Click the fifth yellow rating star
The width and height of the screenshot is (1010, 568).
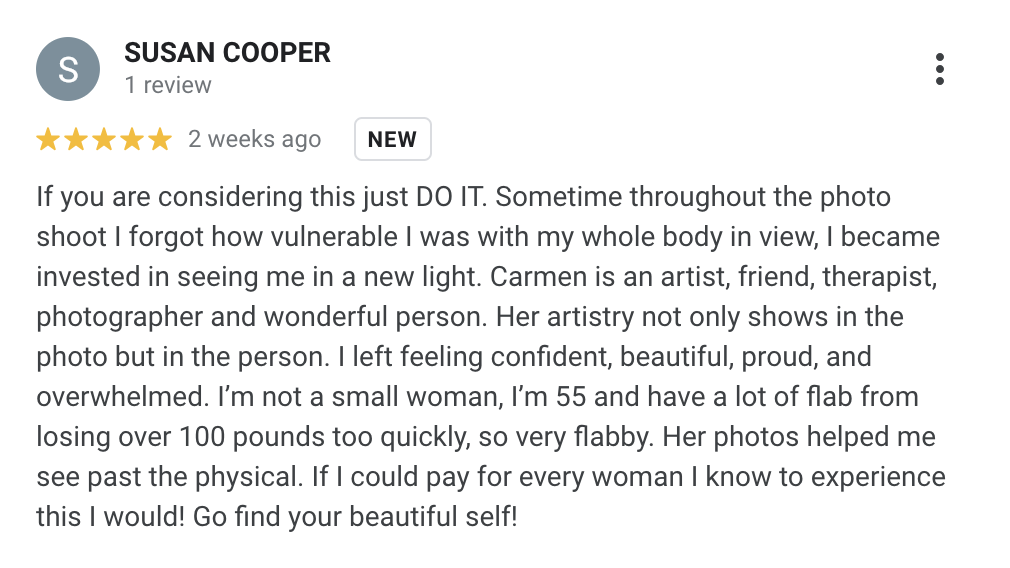160,139
